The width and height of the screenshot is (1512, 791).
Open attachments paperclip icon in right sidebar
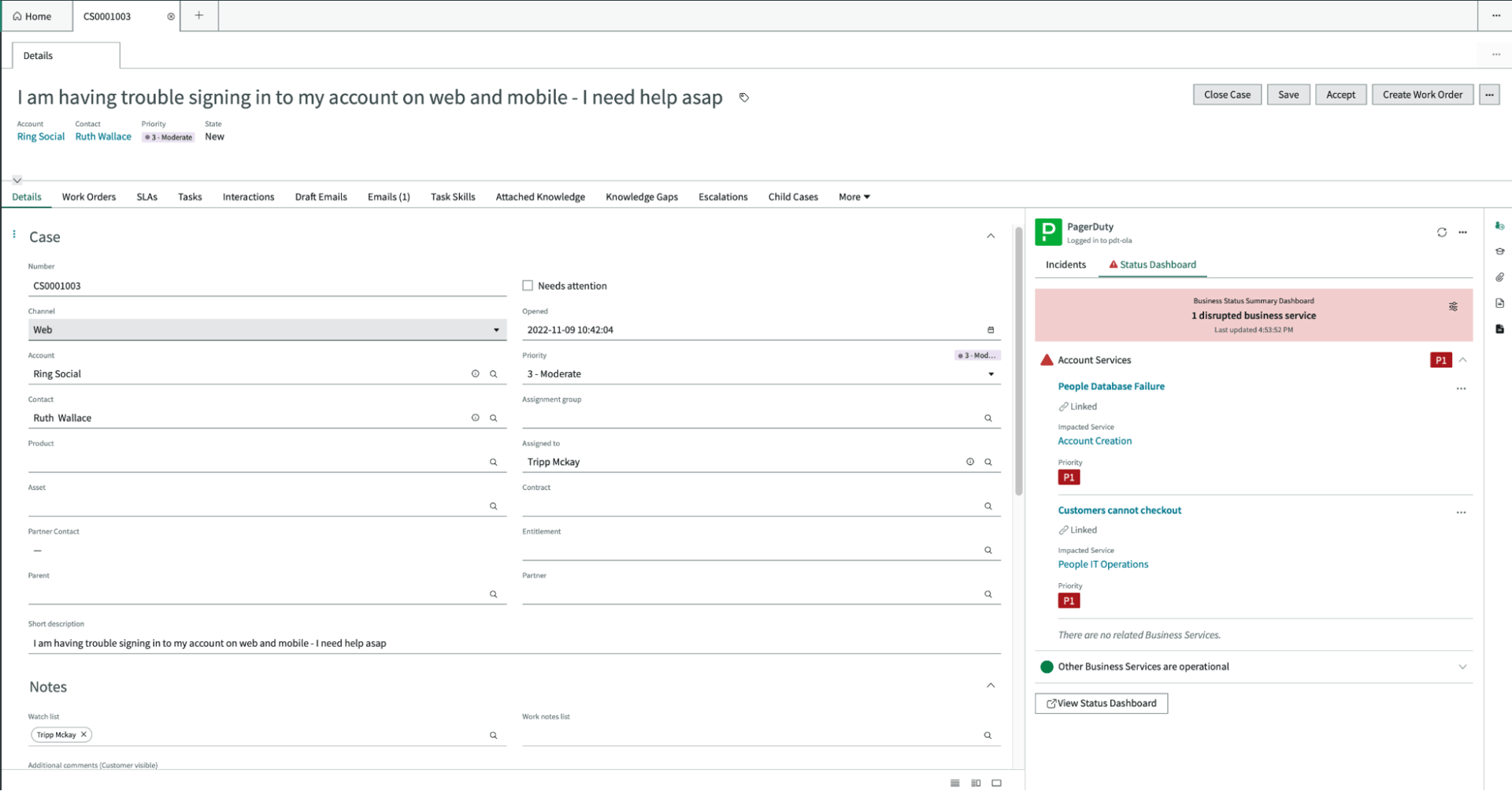click(x=1499, y=277)
